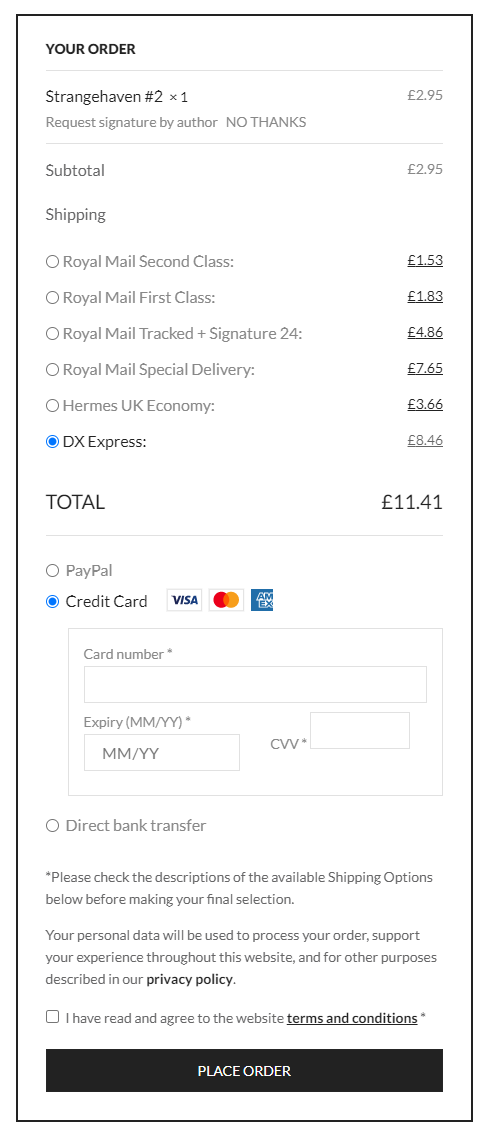Viewport: 488px width, 1136px height.
Task: Click the American Express icon
Action: [262, 600]
